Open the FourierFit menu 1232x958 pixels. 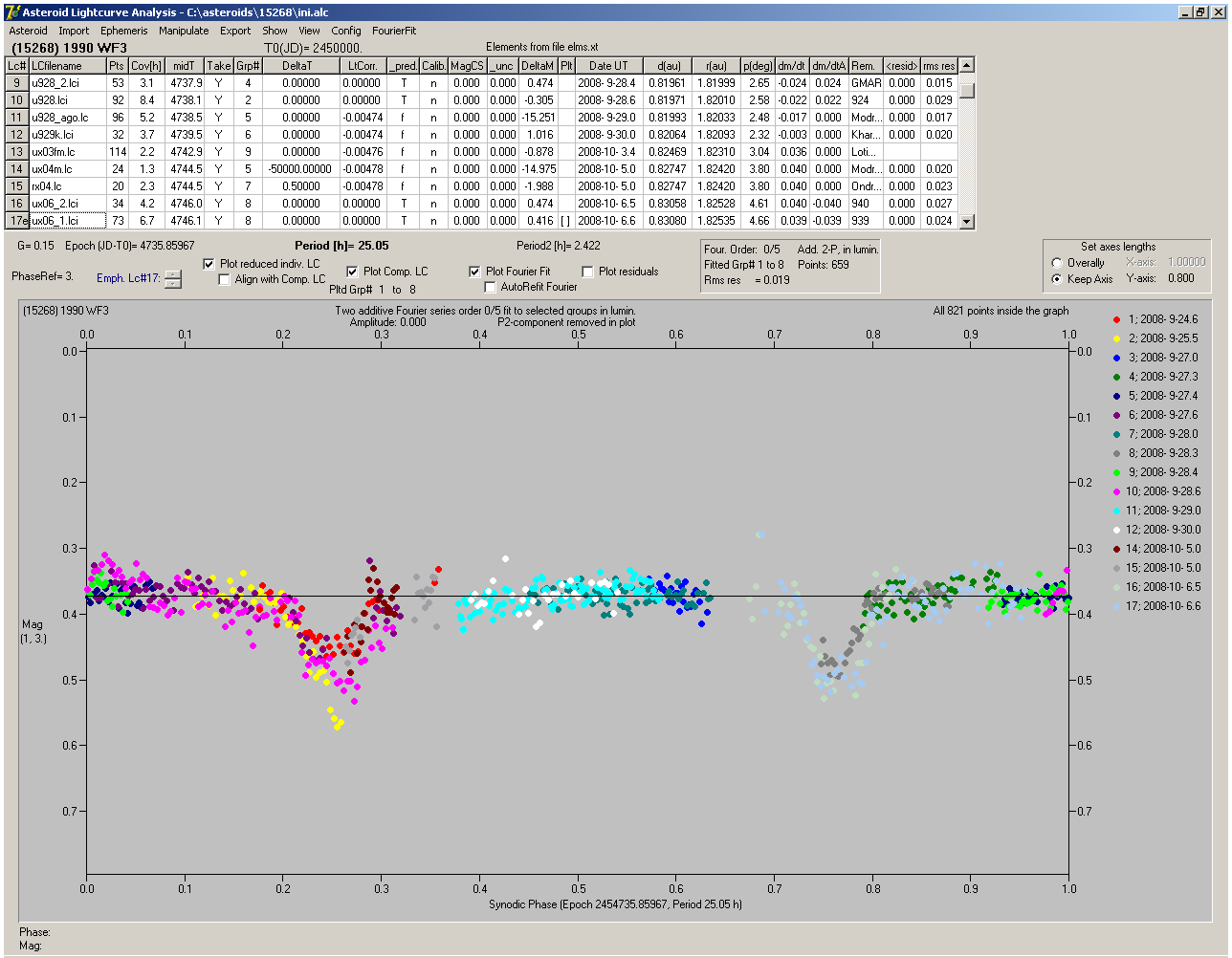(x=394, y=31)
